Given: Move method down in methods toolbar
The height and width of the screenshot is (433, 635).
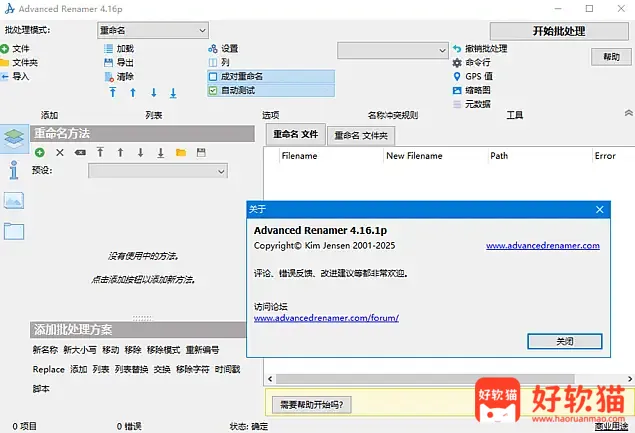Looking at the screenshot, I should tap(141, 153).
